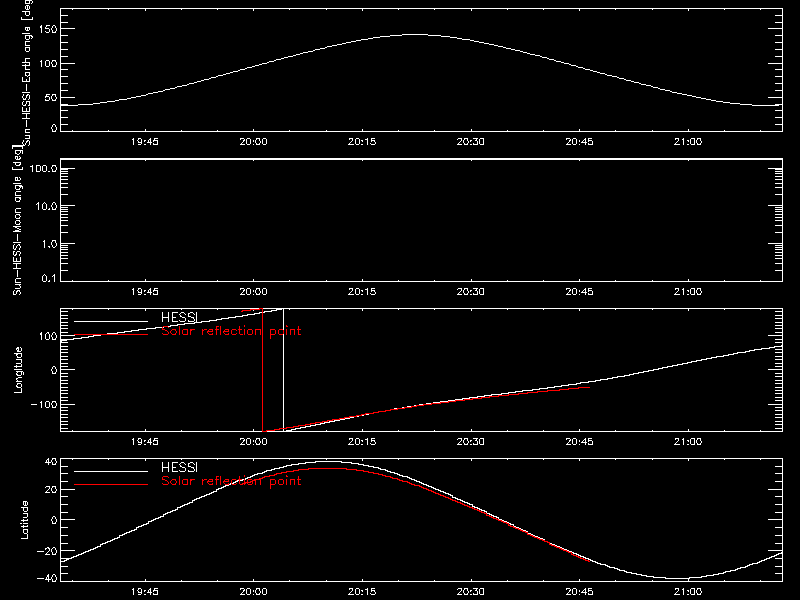Click the Latitude axis label
Viewport: 800px width, 600px height.
click(x=24, y=520)
